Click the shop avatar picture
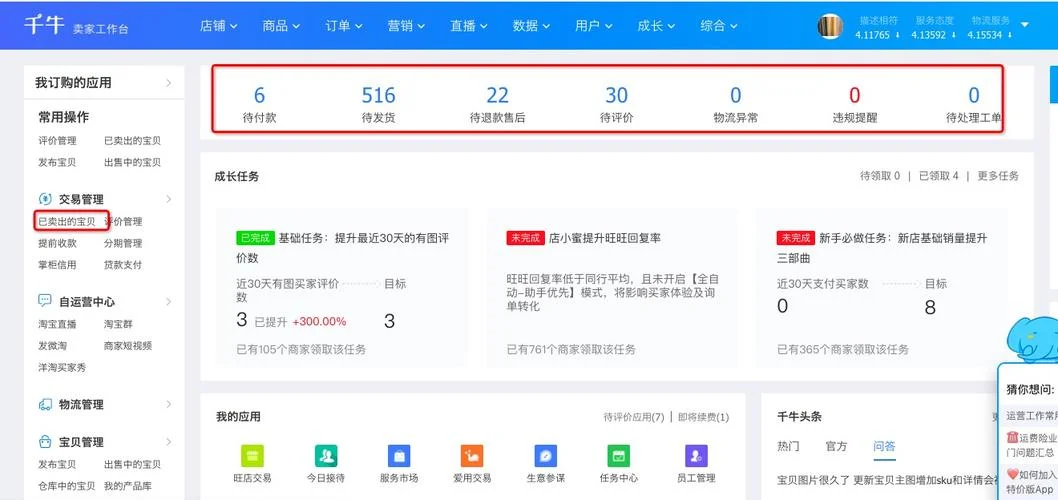 pyautogui.click(x=830, y=26)
